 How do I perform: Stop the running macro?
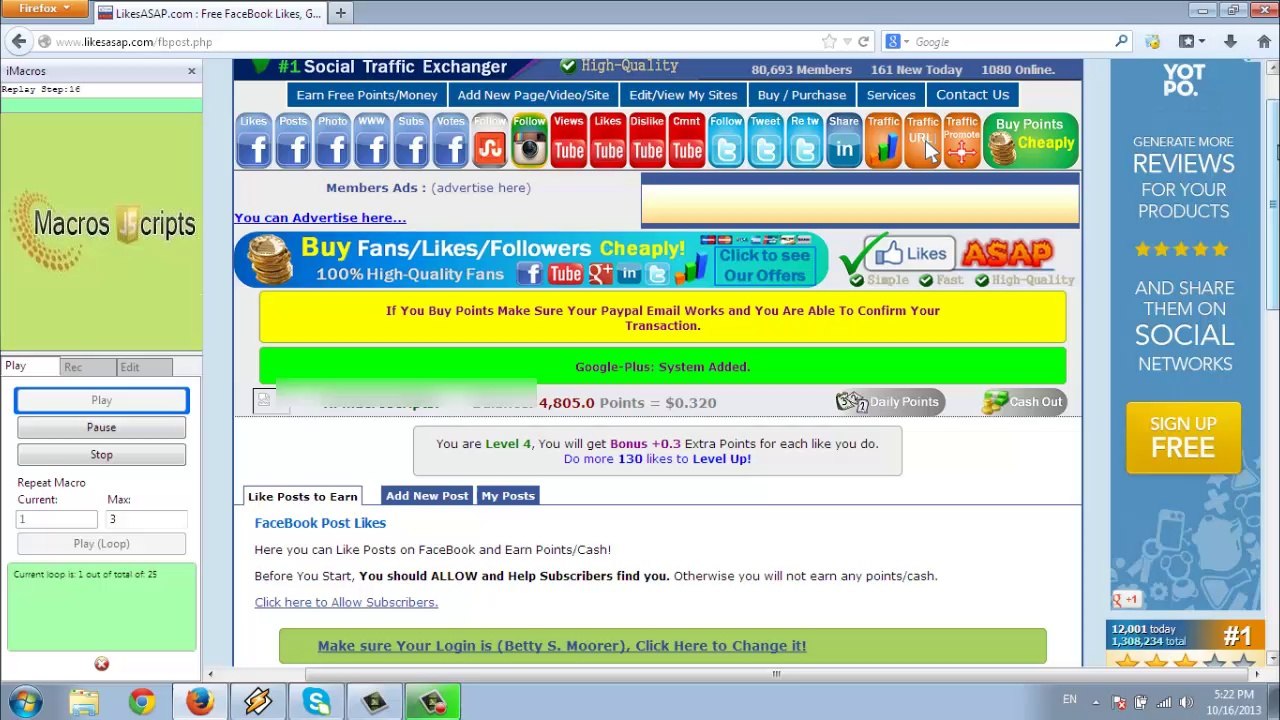pos(101,454)
